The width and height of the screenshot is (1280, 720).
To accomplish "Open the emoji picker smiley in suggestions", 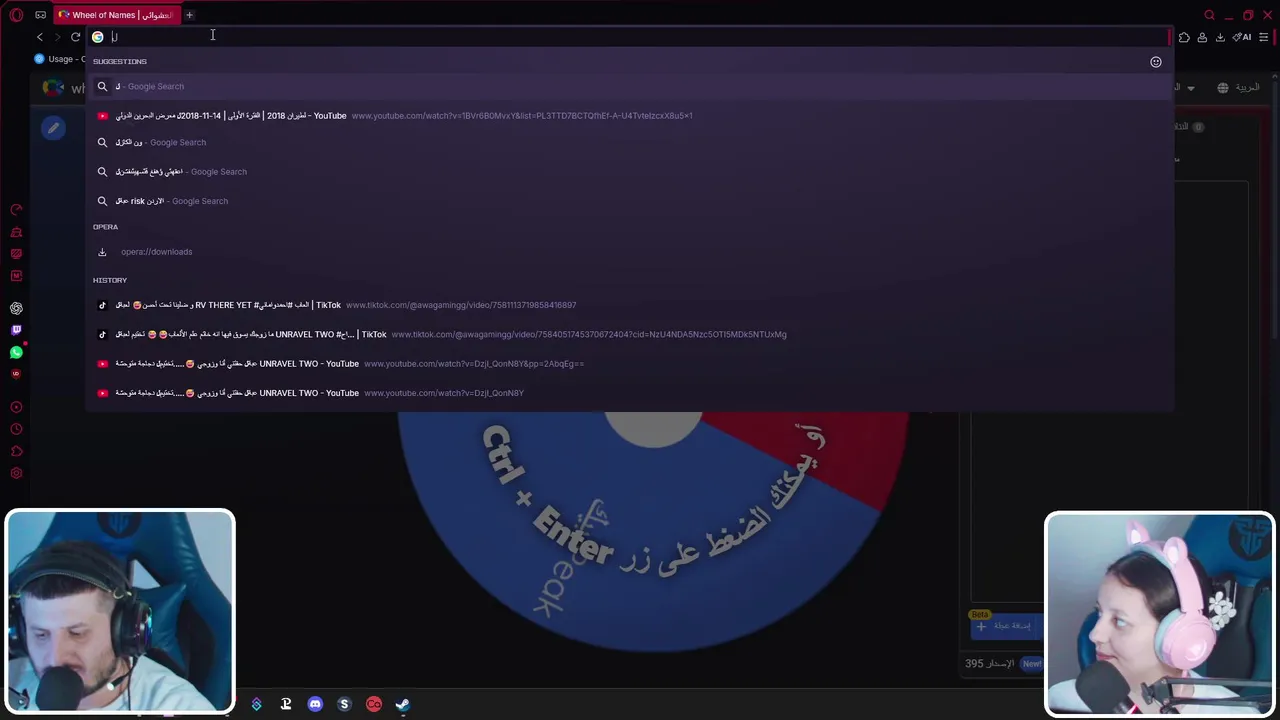I will (1156, 62).
